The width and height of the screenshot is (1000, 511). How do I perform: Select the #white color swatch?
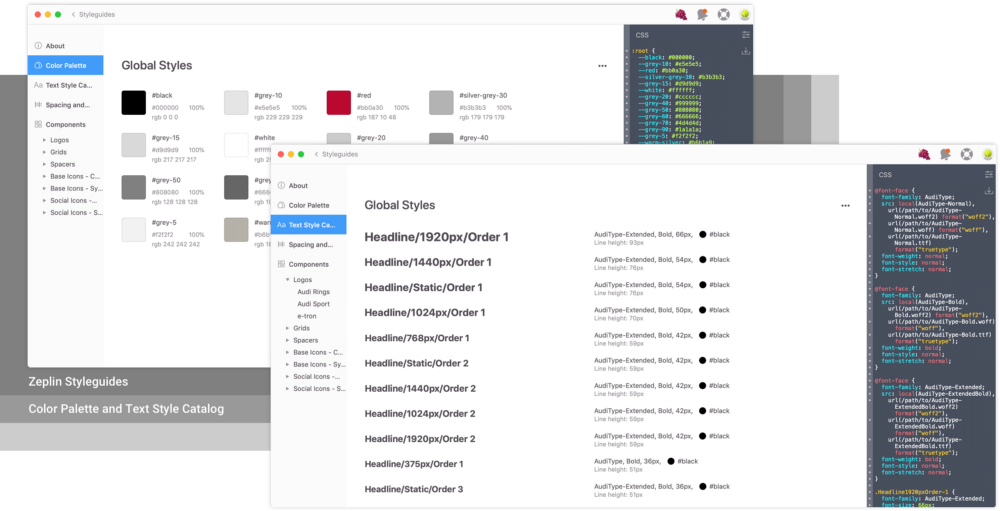(x=236, y=145)
